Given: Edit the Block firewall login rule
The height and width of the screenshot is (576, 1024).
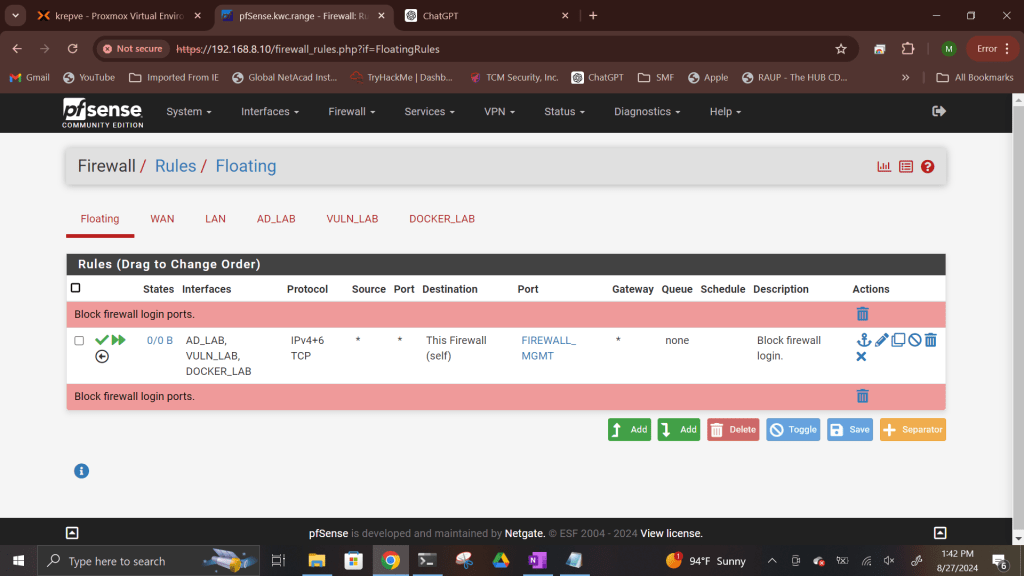Looking at the screenshot, I should [x=881, y=340].
